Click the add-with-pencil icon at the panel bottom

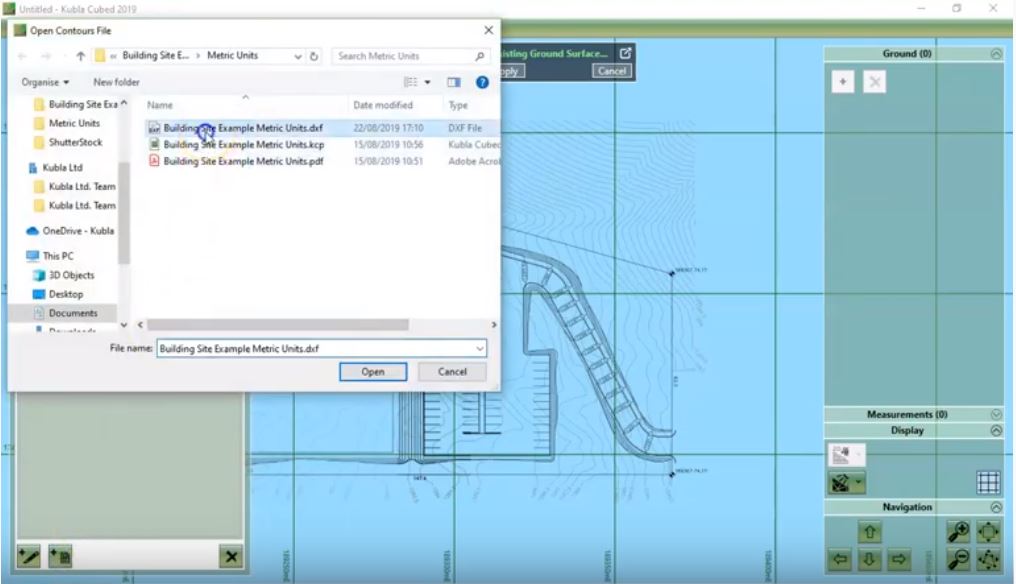pyautogui.click(x=29, y=556)
